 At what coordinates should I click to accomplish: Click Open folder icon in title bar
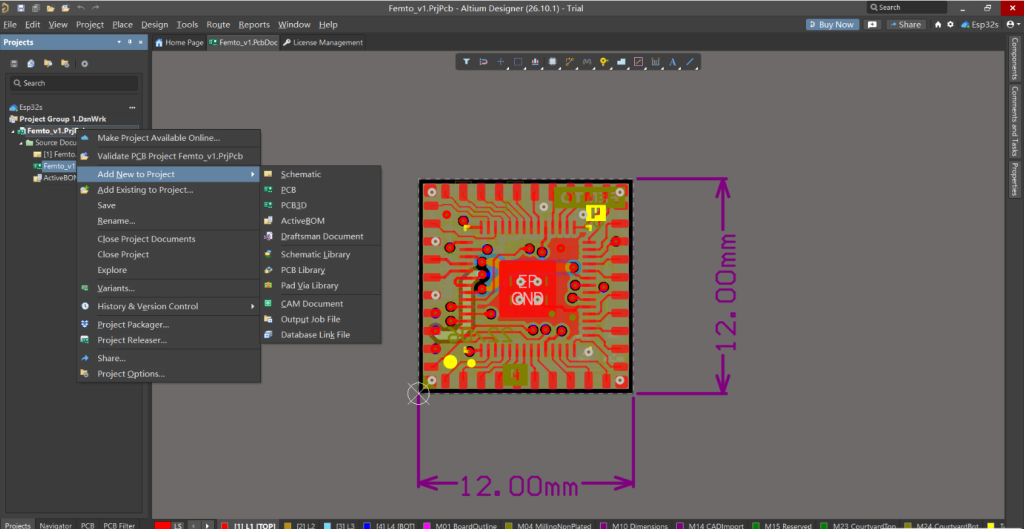pyautogui.click(x=50, y=8)
